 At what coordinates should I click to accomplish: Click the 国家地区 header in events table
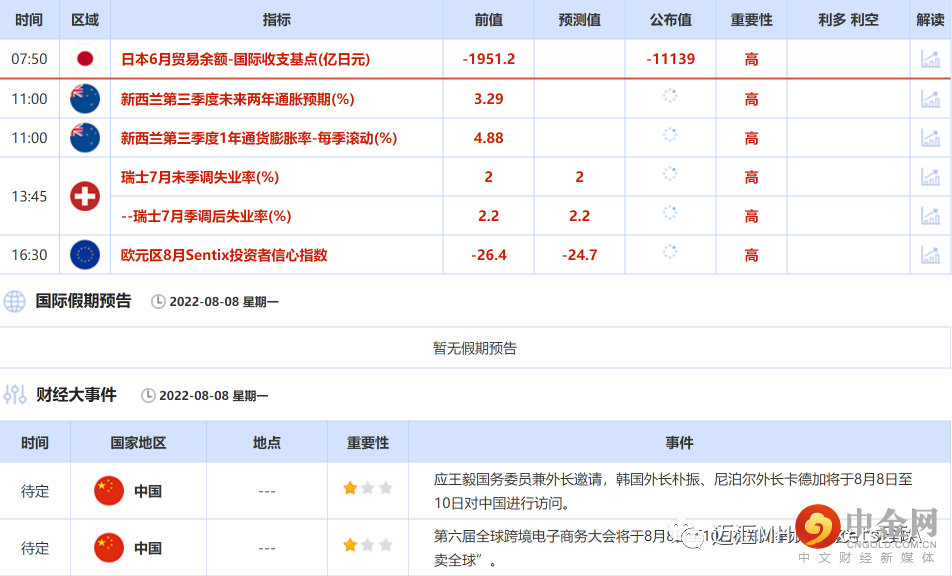click(x=138, y=443)
